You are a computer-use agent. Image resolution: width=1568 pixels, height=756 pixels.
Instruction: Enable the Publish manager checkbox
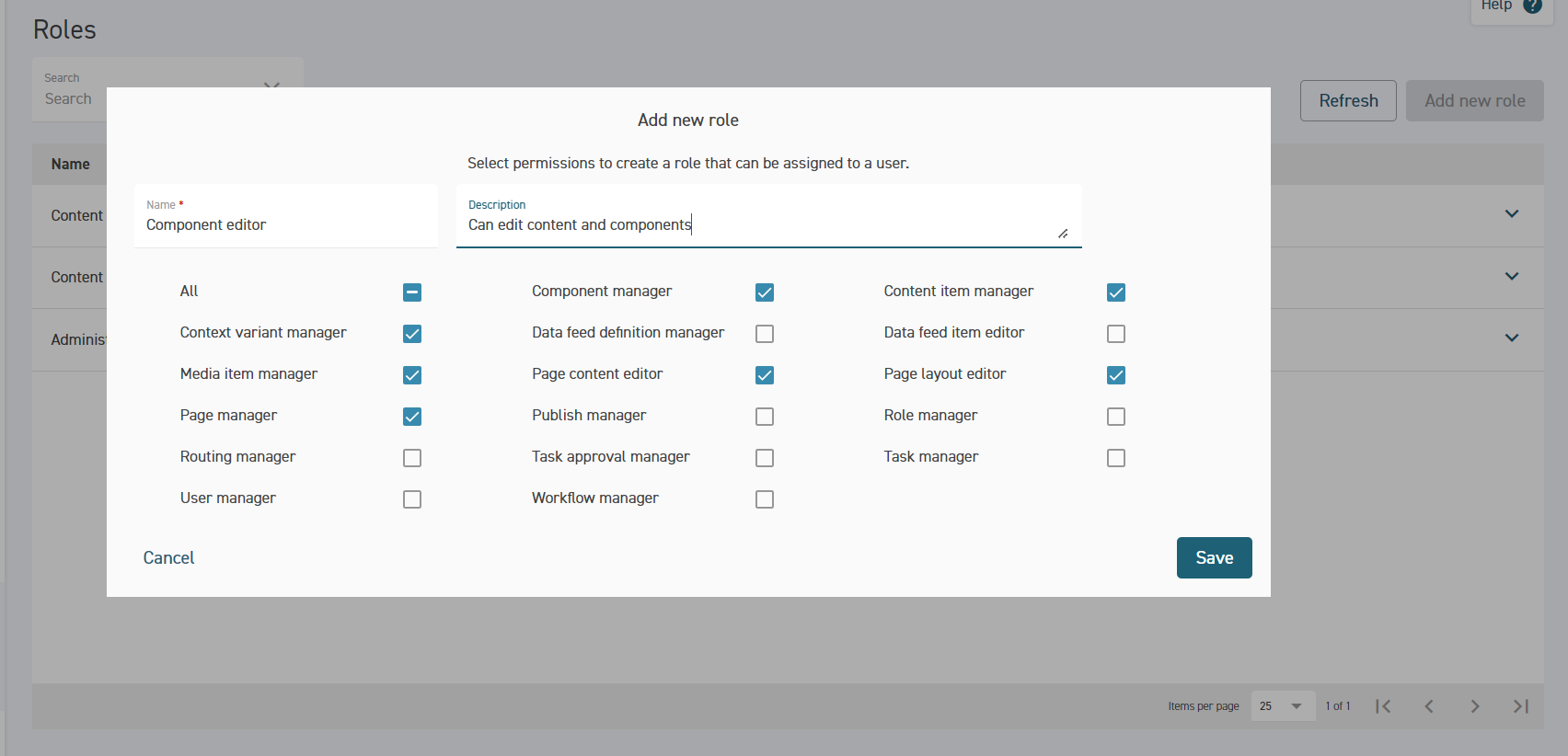point(765,417)
